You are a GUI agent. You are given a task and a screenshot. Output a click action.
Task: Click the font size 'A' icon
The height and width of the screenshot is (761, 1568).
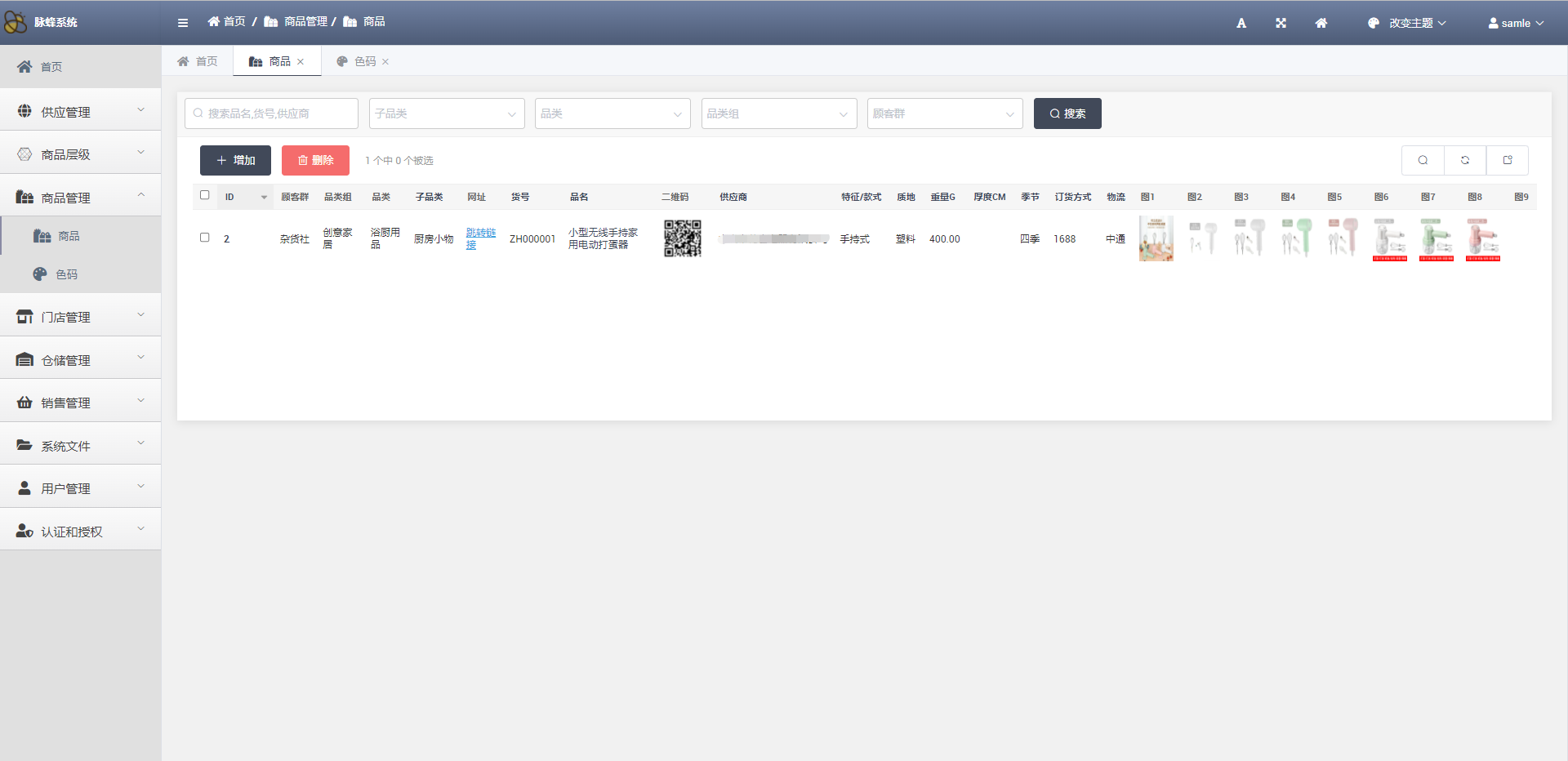1241,23
